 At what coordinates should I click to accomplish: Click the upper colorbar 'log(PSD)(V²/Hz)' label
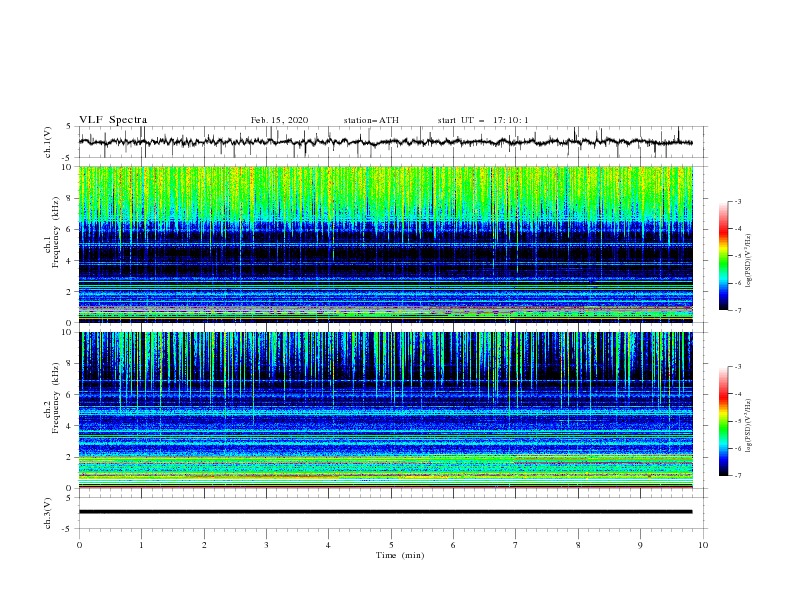pyautogui.click(x=749, y=261)
